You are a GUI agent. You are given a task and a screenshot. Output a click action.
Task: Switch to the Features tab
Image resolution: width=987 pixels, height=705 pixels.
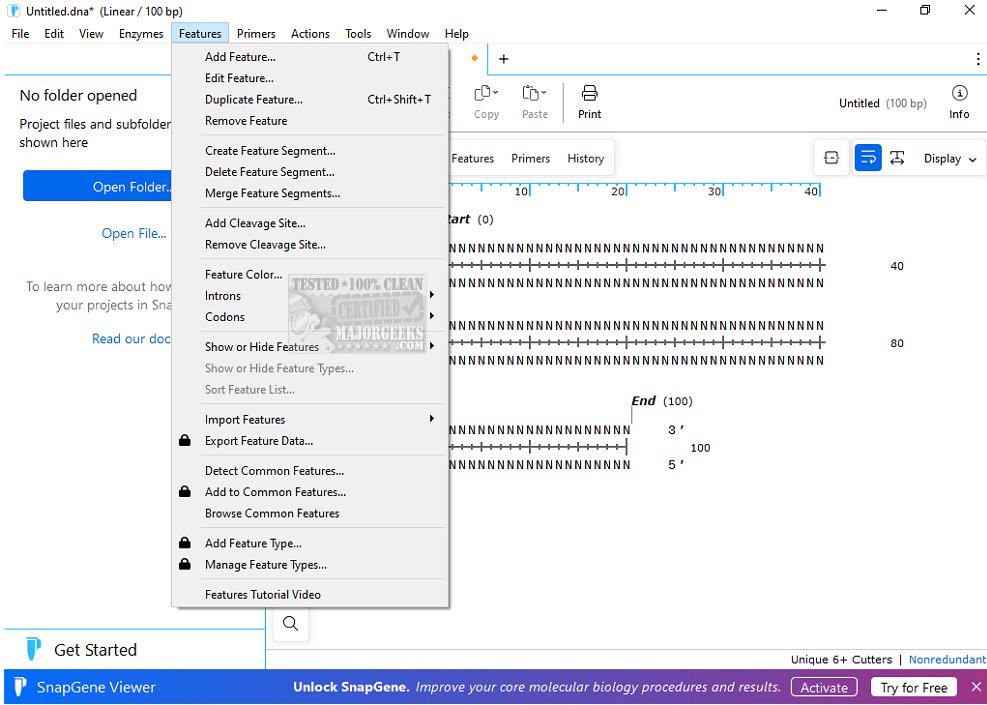click(473, 159)
